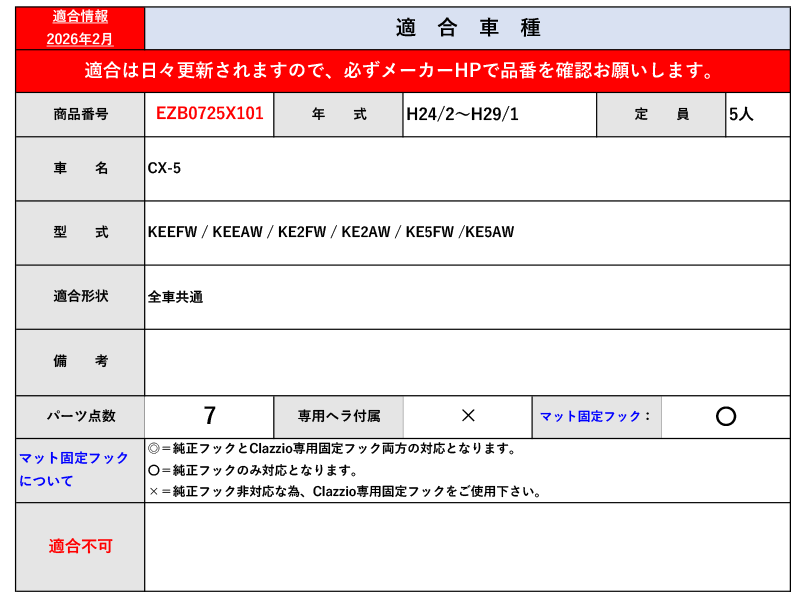This screenshot has height=599, width=800.
Task: Click the × mark beside 専用ヘラ付属
Action: coord(467,416)
